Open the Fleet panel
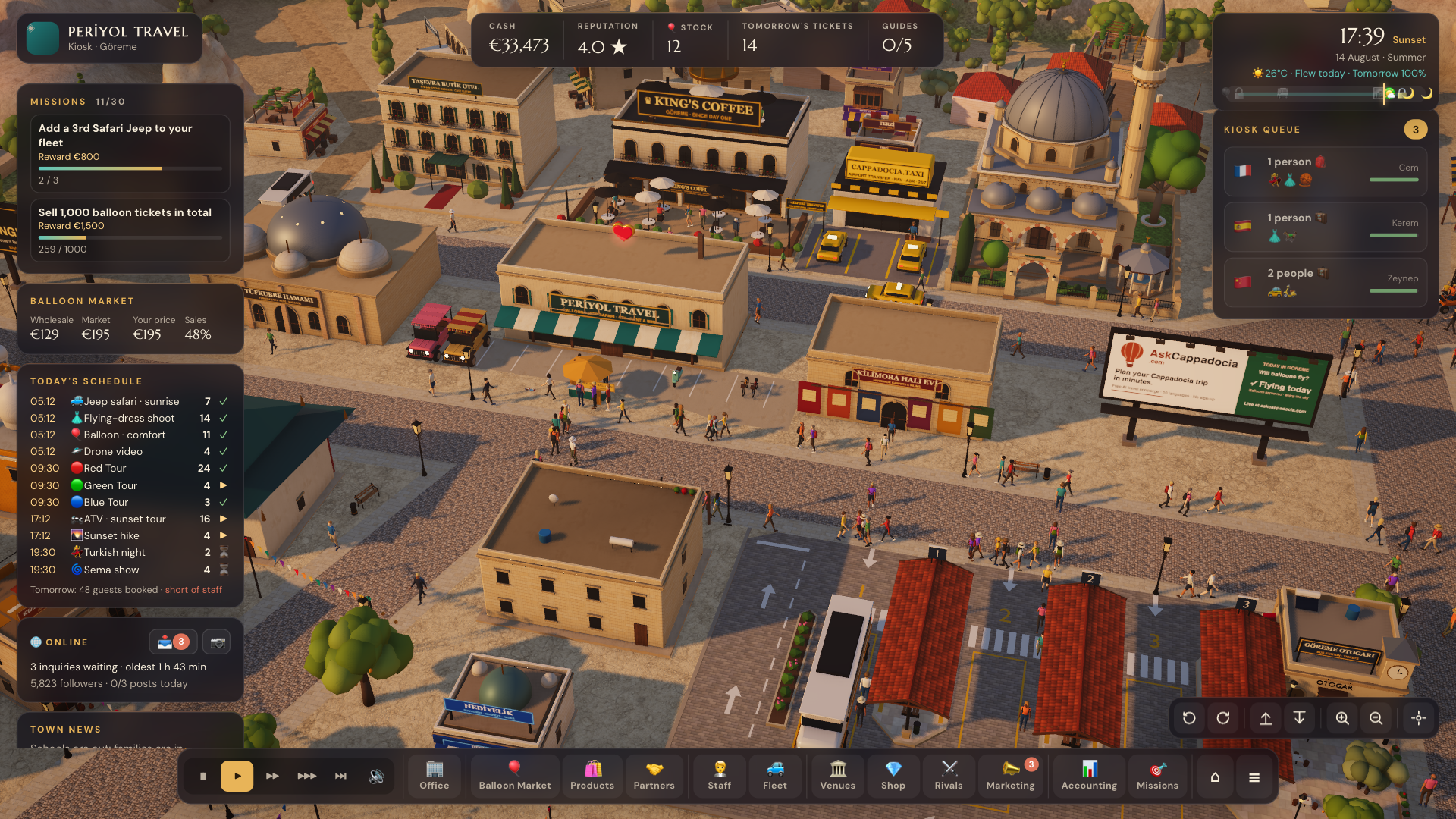Screen dimensions: 1456x819 775,776
